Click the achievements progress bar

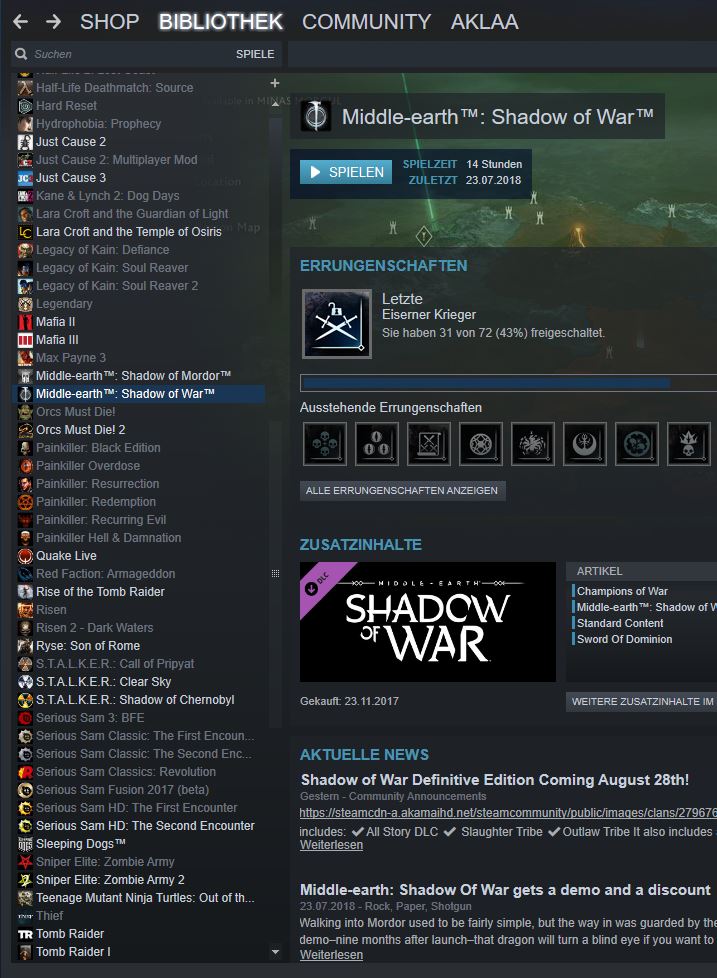click(508, 383)
